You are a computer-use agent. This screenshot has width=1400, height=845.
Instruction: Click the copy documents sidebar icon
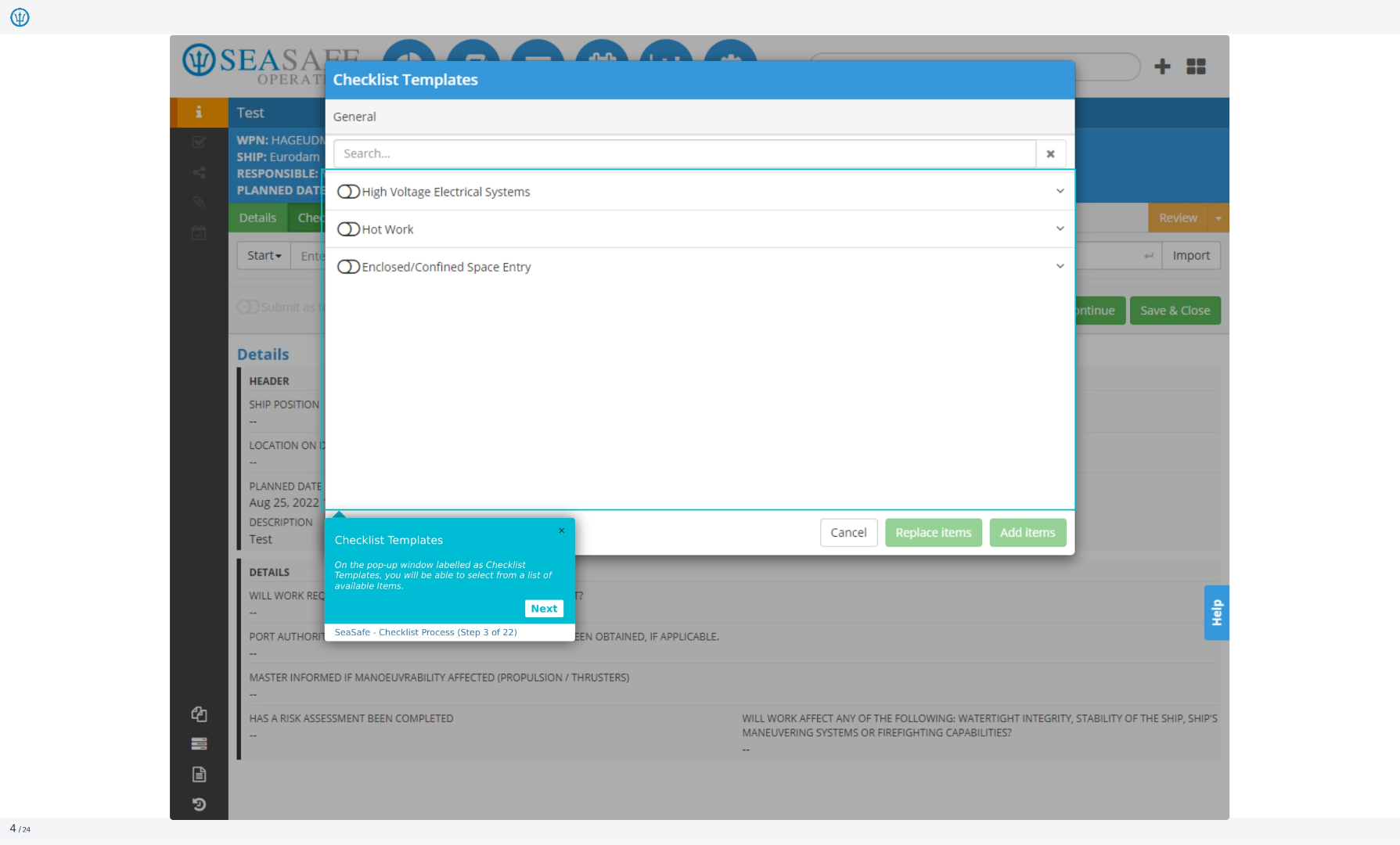199,714
